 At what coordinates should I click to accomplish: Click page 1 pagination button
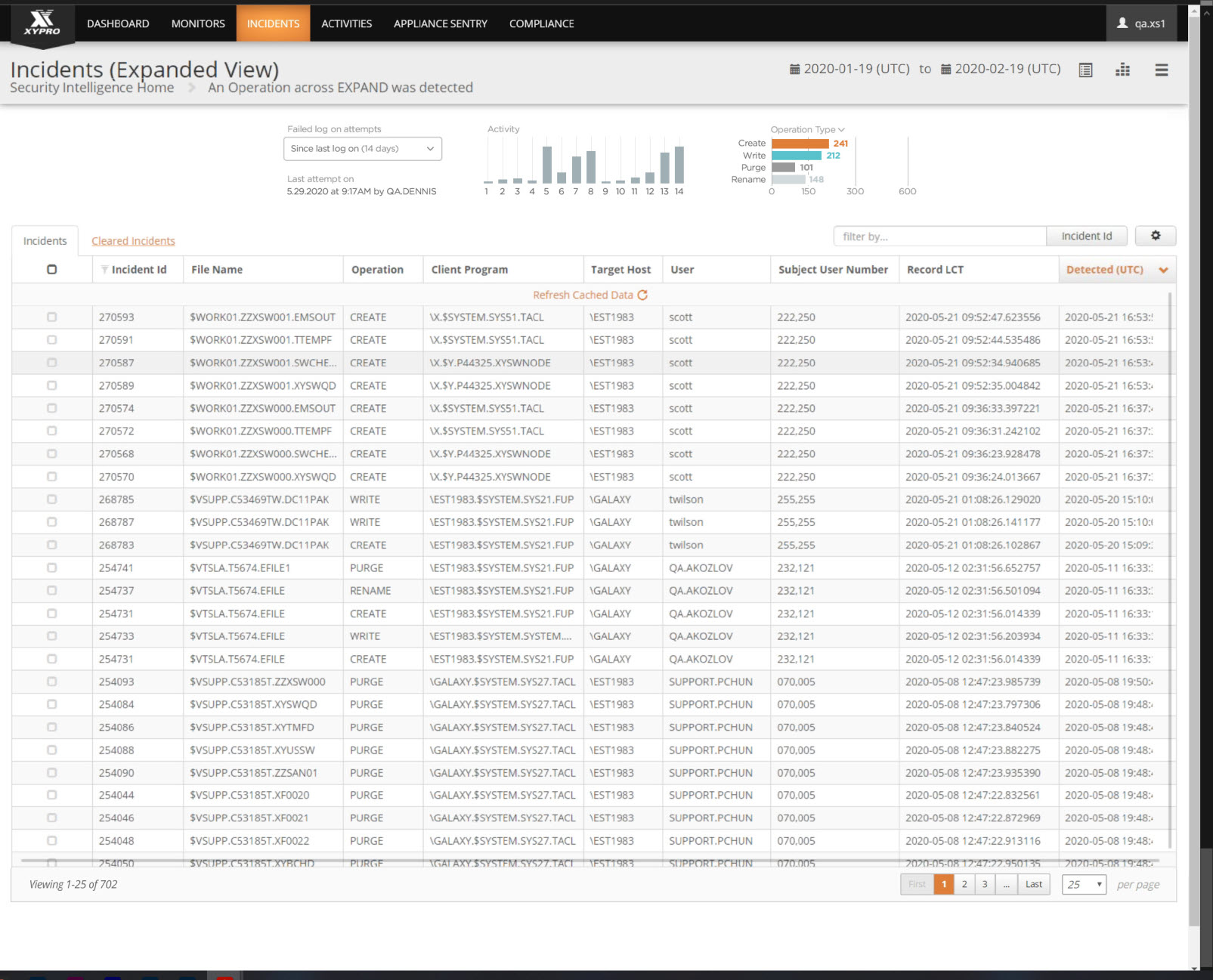coord(944,884)
